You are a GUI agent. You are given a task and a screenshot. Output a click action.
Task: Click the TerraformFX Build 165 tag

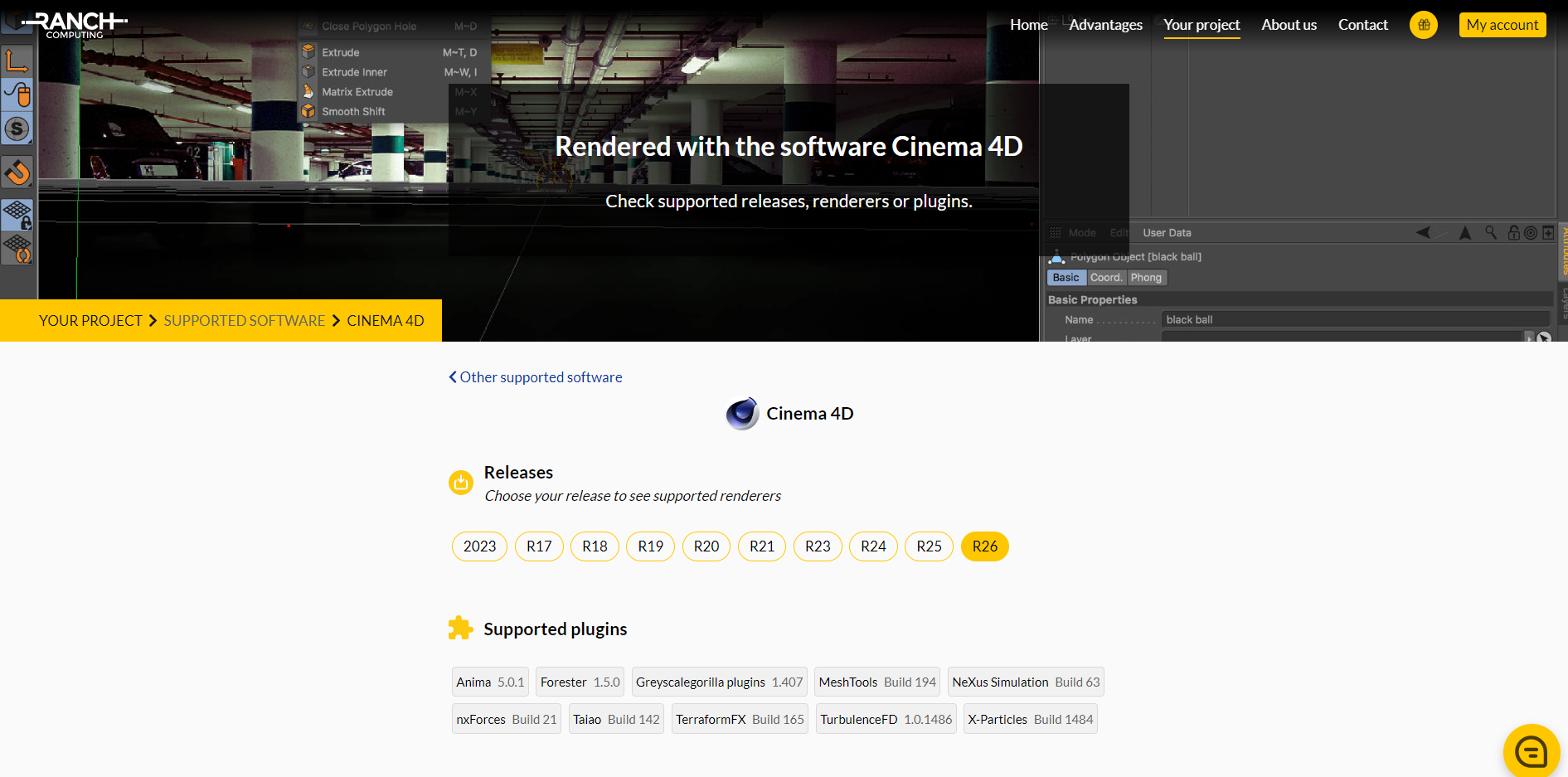click(x=740, y=719)
